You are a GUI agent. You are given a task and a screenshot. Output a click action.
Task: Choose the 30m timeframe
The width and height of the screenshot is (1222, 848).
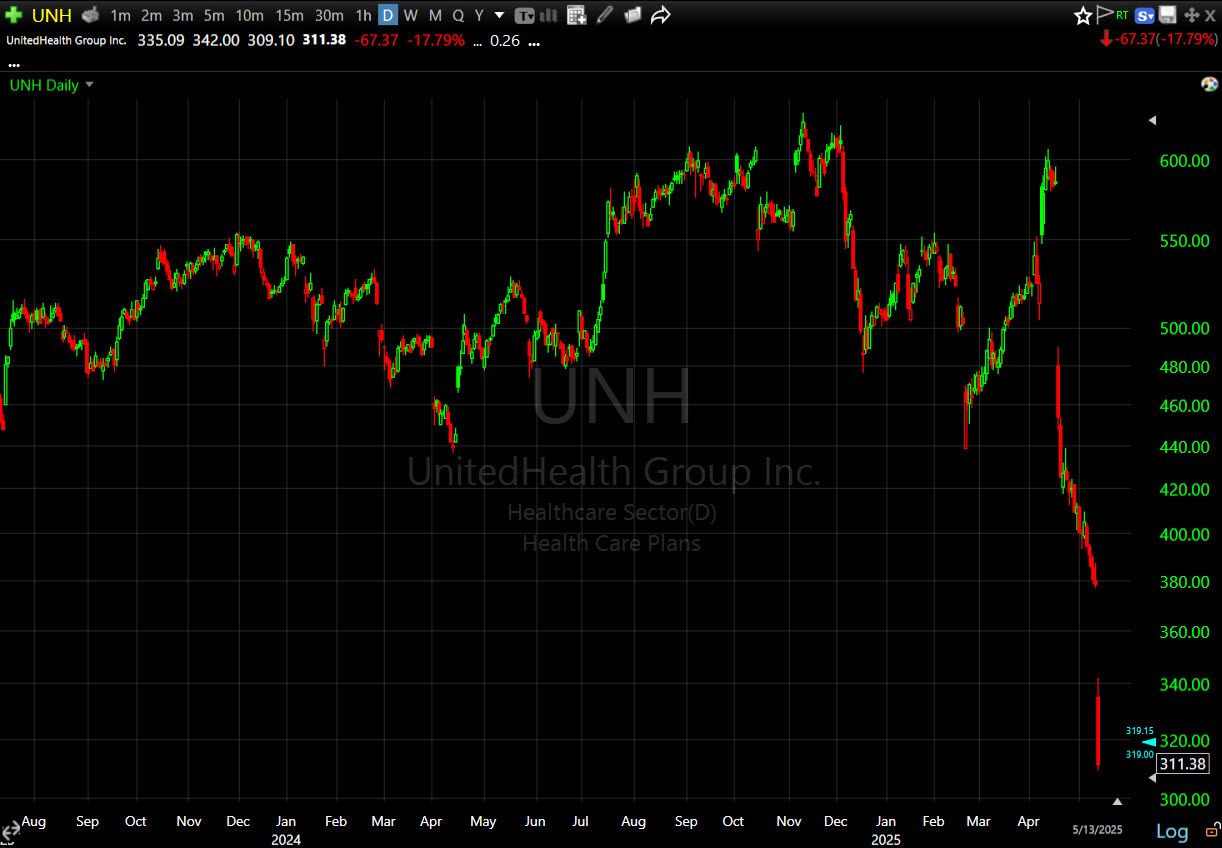329,15
